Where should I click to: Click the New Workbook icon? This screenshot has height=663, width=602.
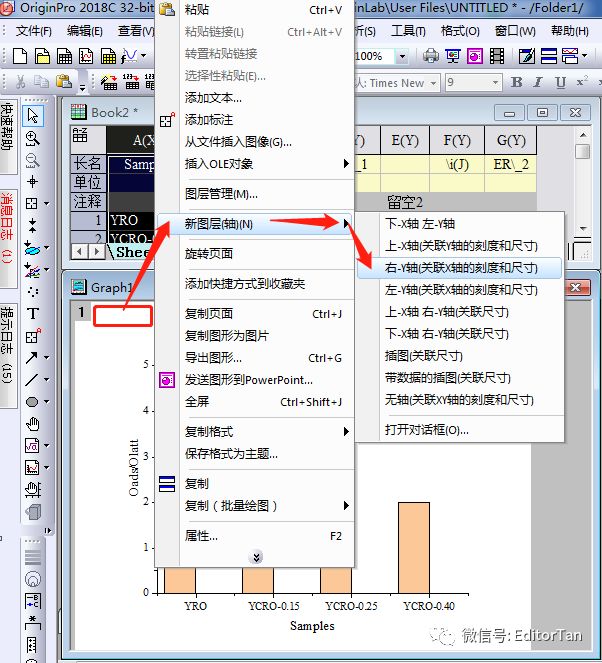(x=64, y=56)
